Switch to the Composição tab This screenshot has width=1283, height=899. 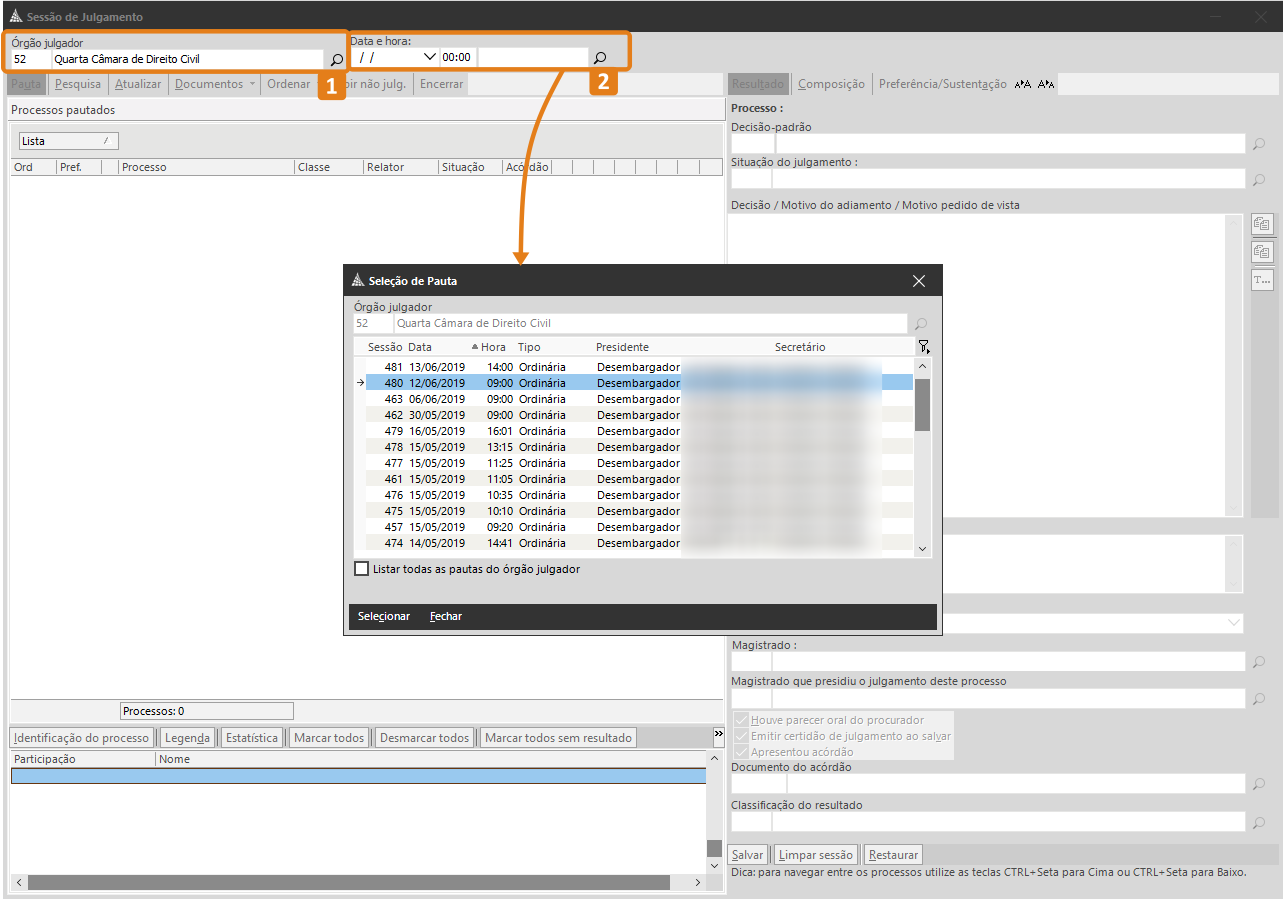point(831,84)
